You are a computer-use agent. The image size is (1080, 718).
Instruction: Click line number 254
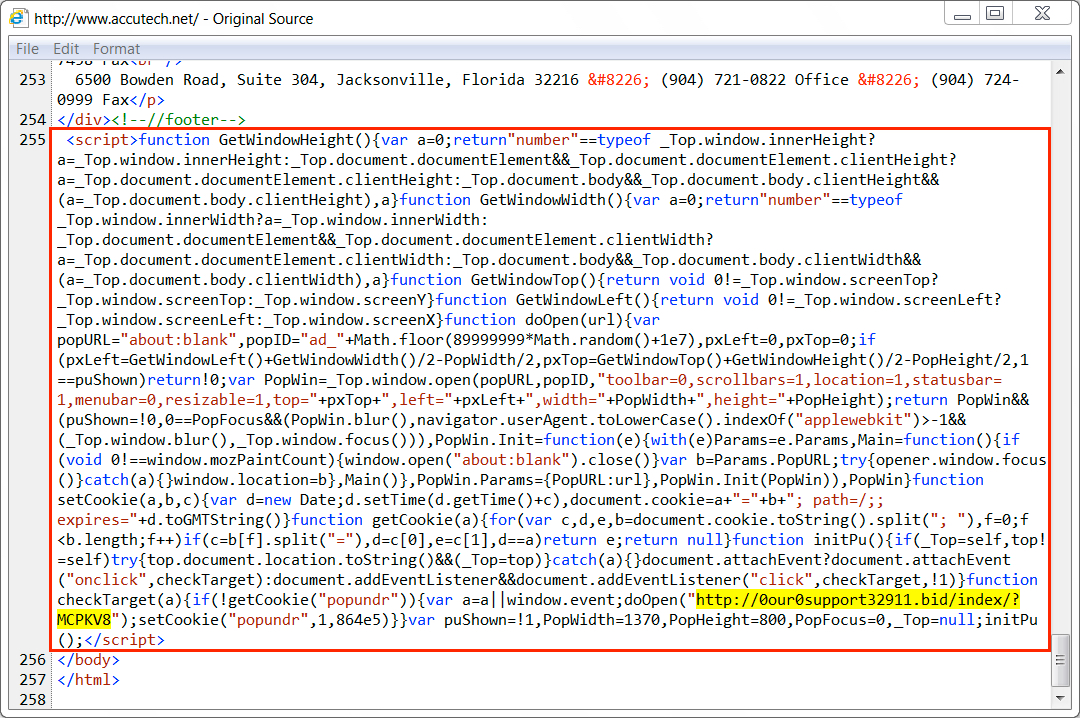[x=32, y=120]
